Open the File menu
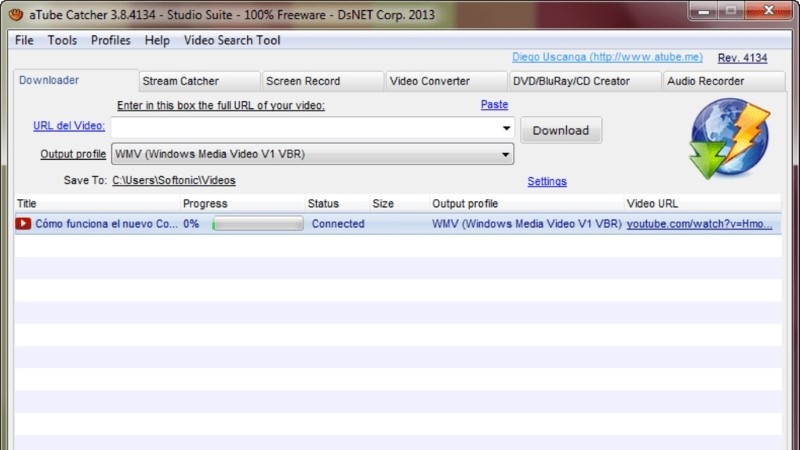 coord(24,40)
